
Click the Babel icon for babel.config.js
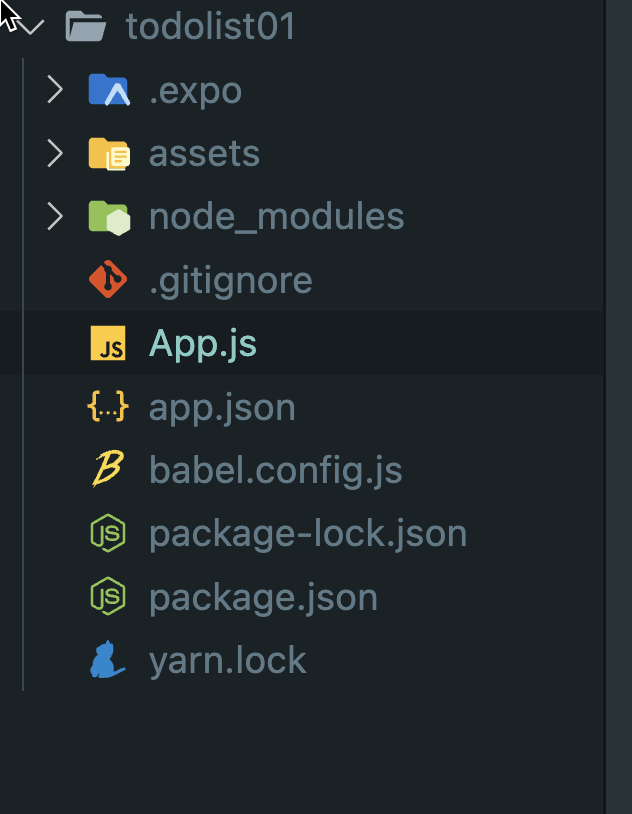(108, 469)
